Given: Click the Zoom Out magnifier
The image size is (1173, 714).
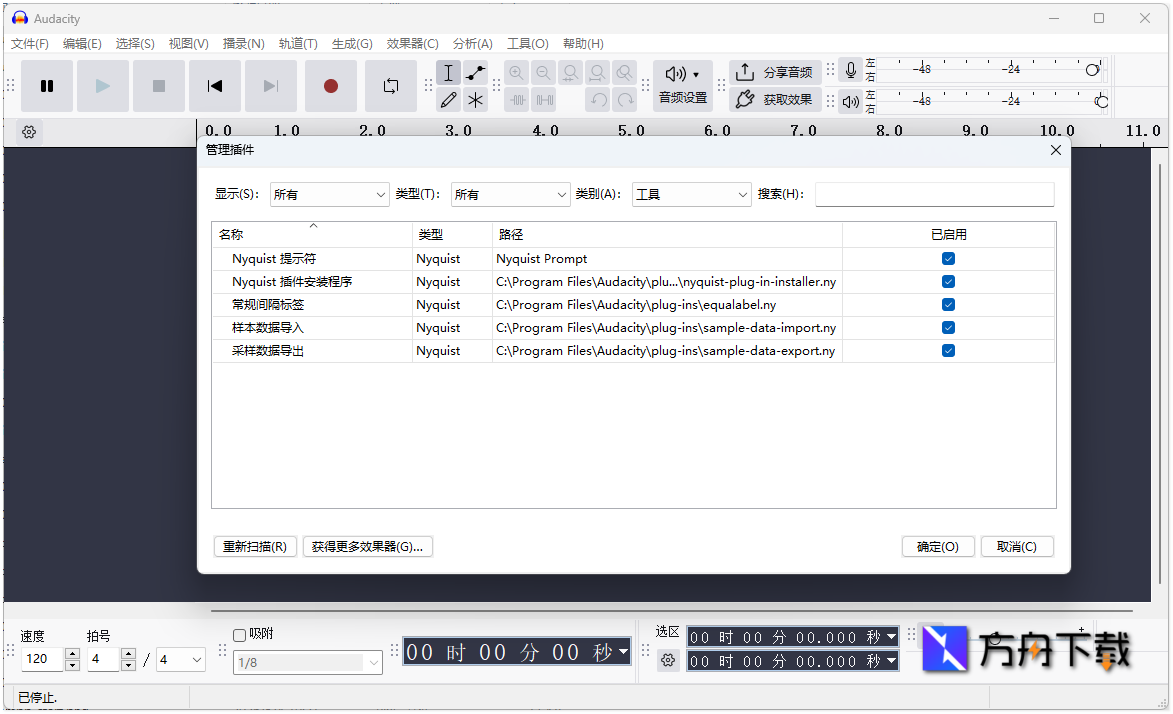Looking at the screenshot, I should point(544,73).
